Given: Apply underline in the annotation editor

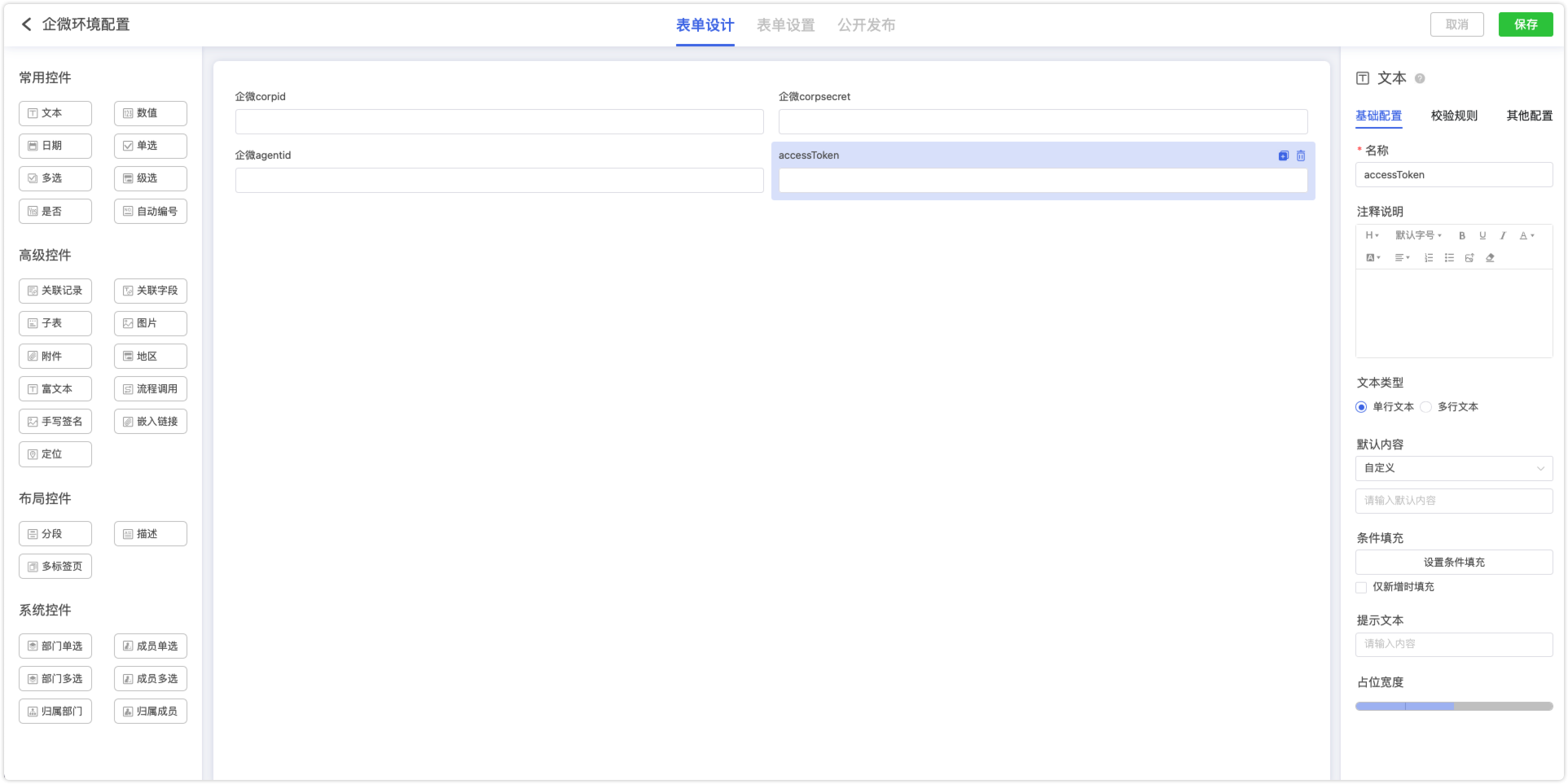Looking at the screenshot, I should point(1482,235).
